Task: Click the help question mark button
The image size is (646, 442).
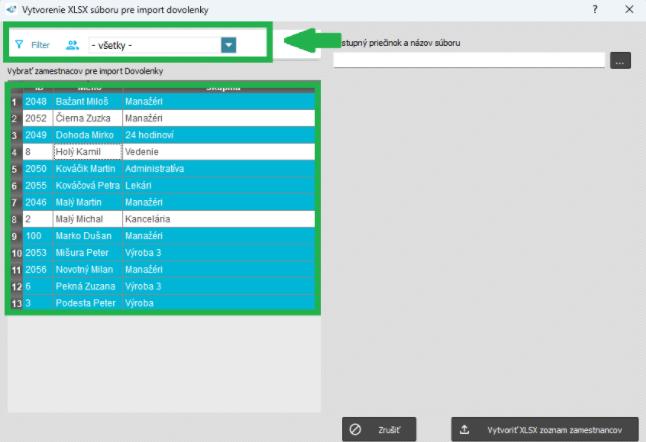Action: [594, 8]
